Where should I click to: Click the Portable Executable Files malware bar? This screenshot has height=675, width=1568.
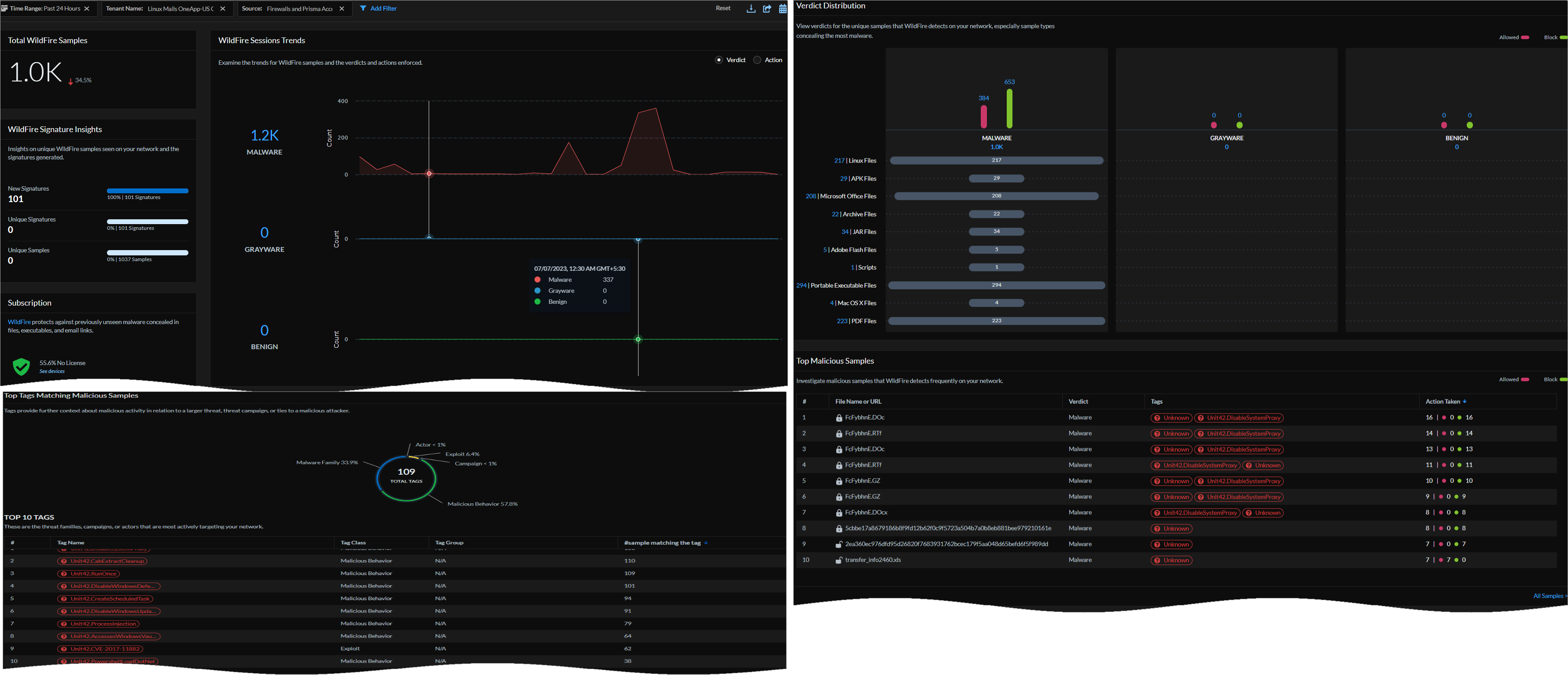[996, 285]
